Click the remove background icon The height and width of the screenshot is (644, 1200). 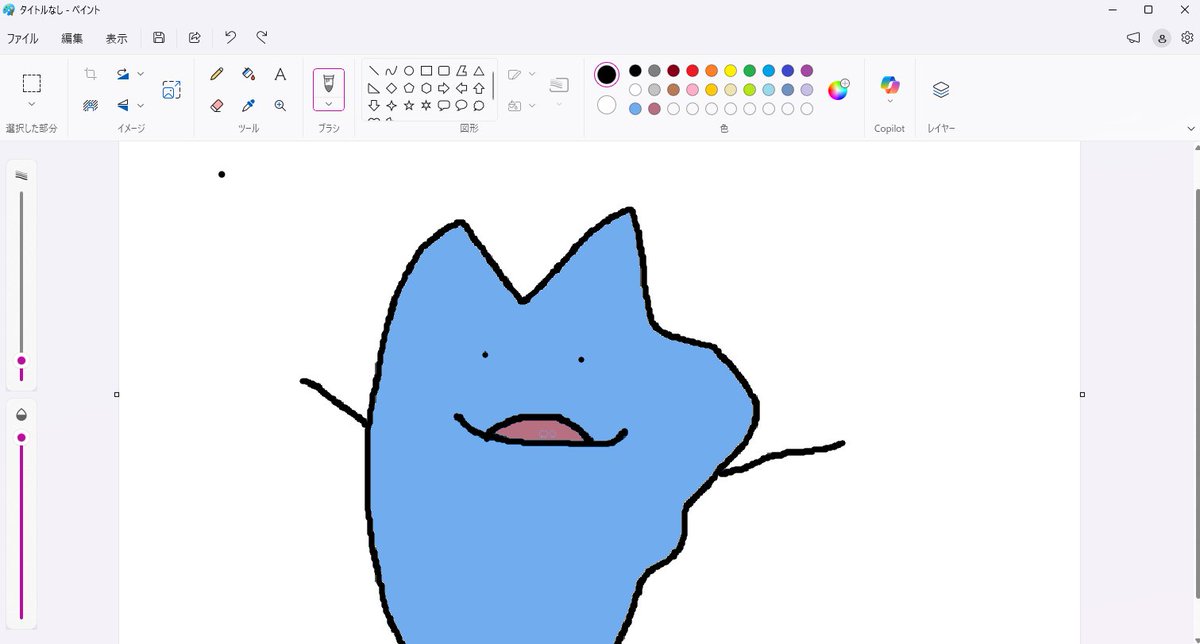pos(90,105)
